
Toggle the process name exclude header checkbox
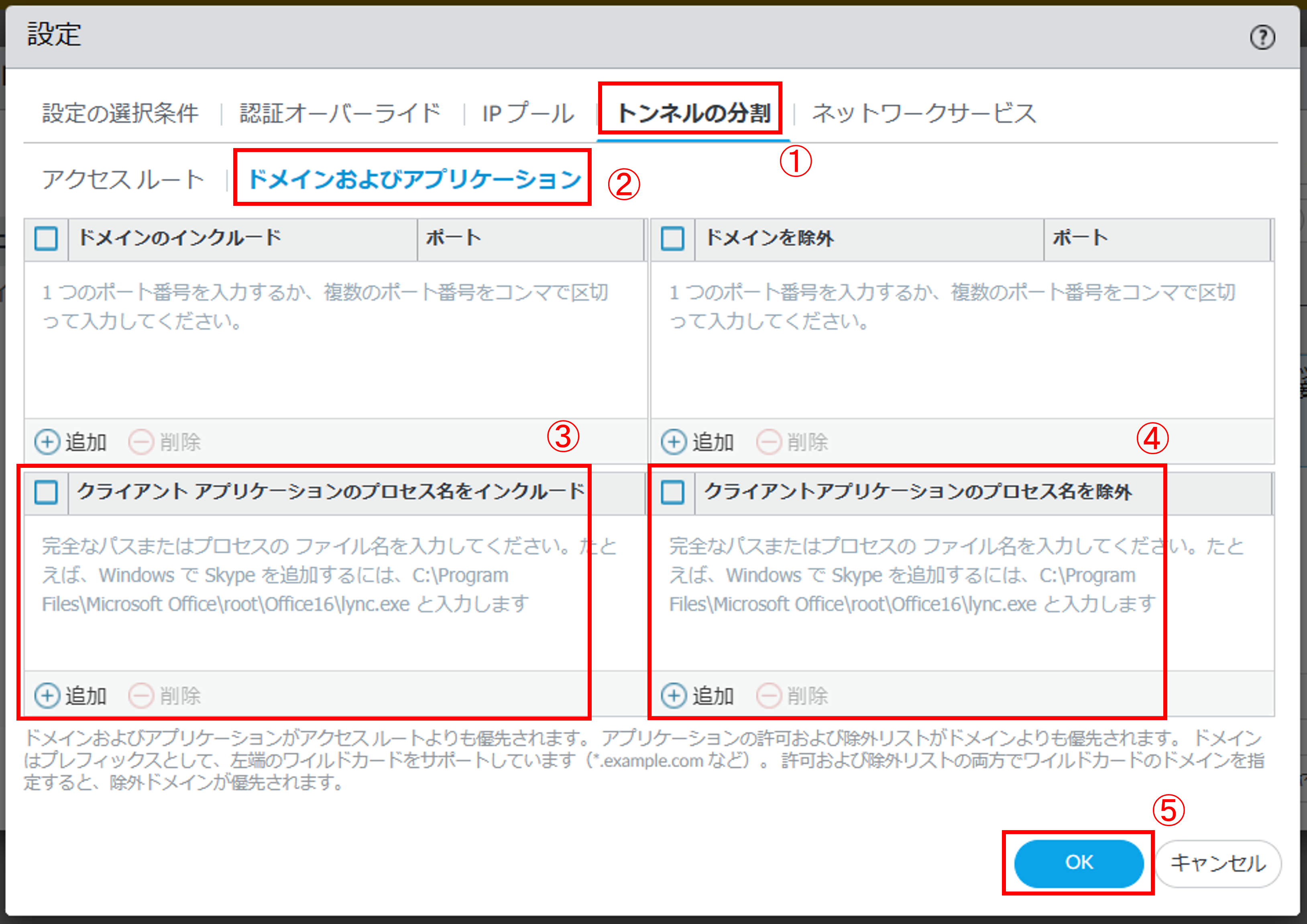point(672,492)
